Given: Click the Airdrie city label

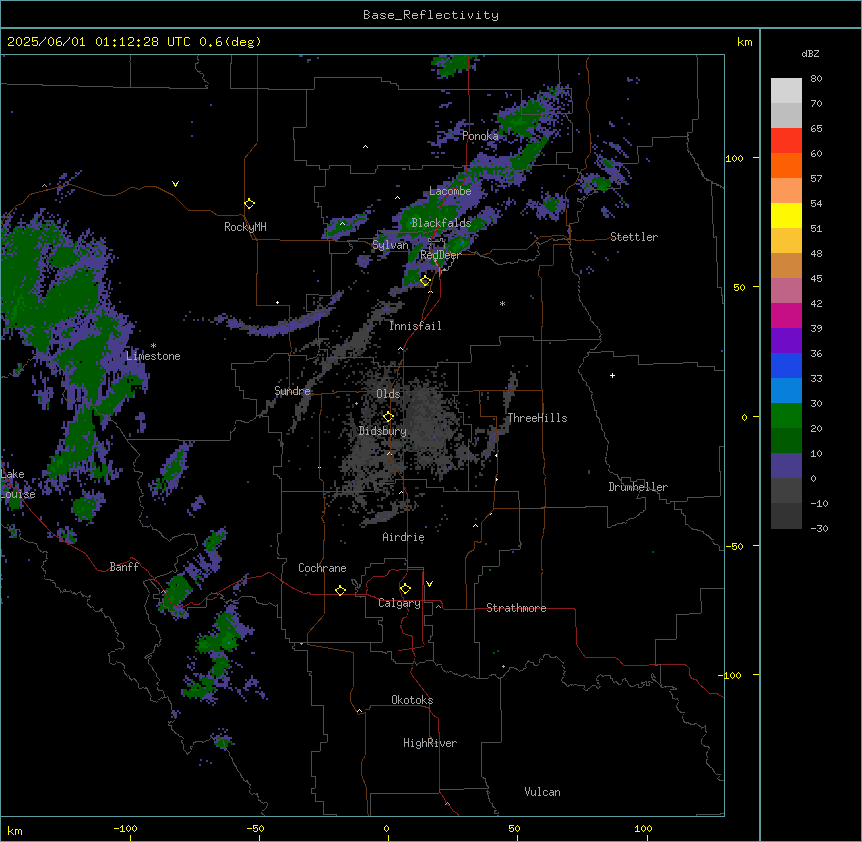Looking at the screenshot, I should pos(403,537).
